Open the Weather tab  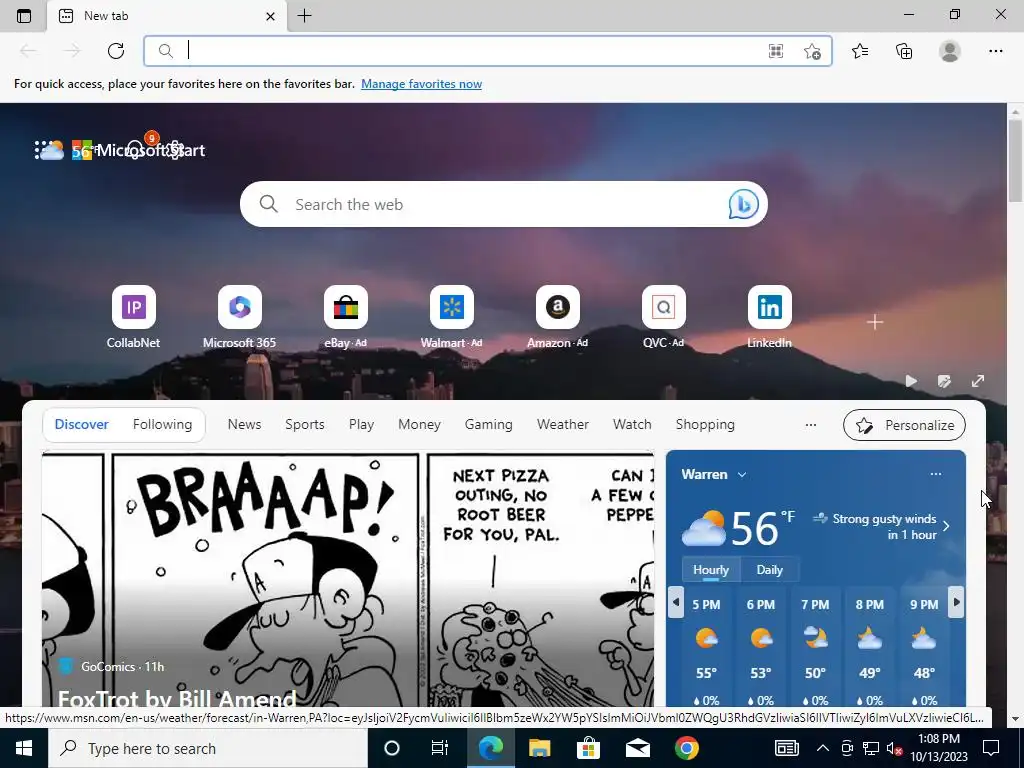pyautogui.click(x=562, y=424)
